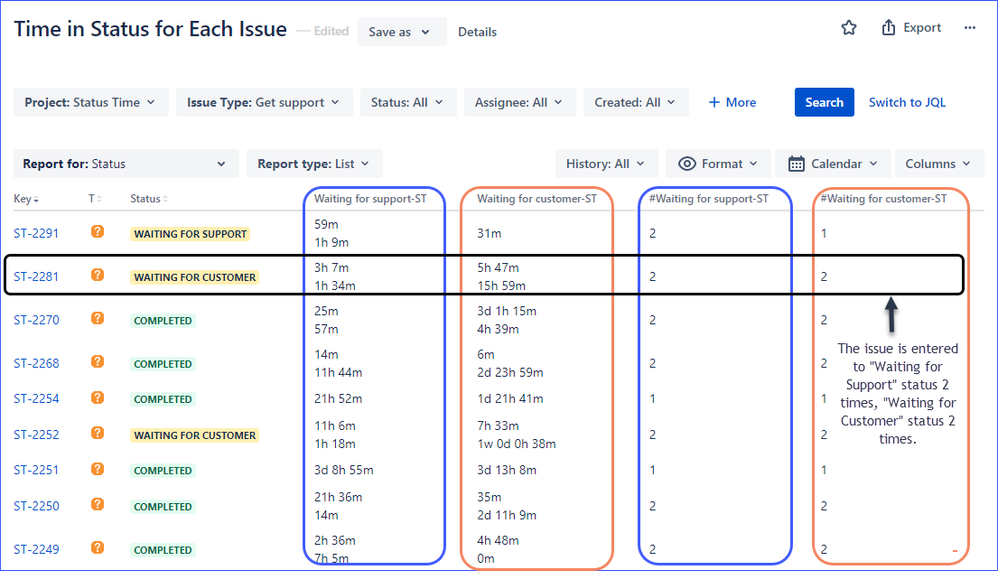Viewport: 998px width, 571px height.
Task: Sort by Key column arrow
Action: 36,199
